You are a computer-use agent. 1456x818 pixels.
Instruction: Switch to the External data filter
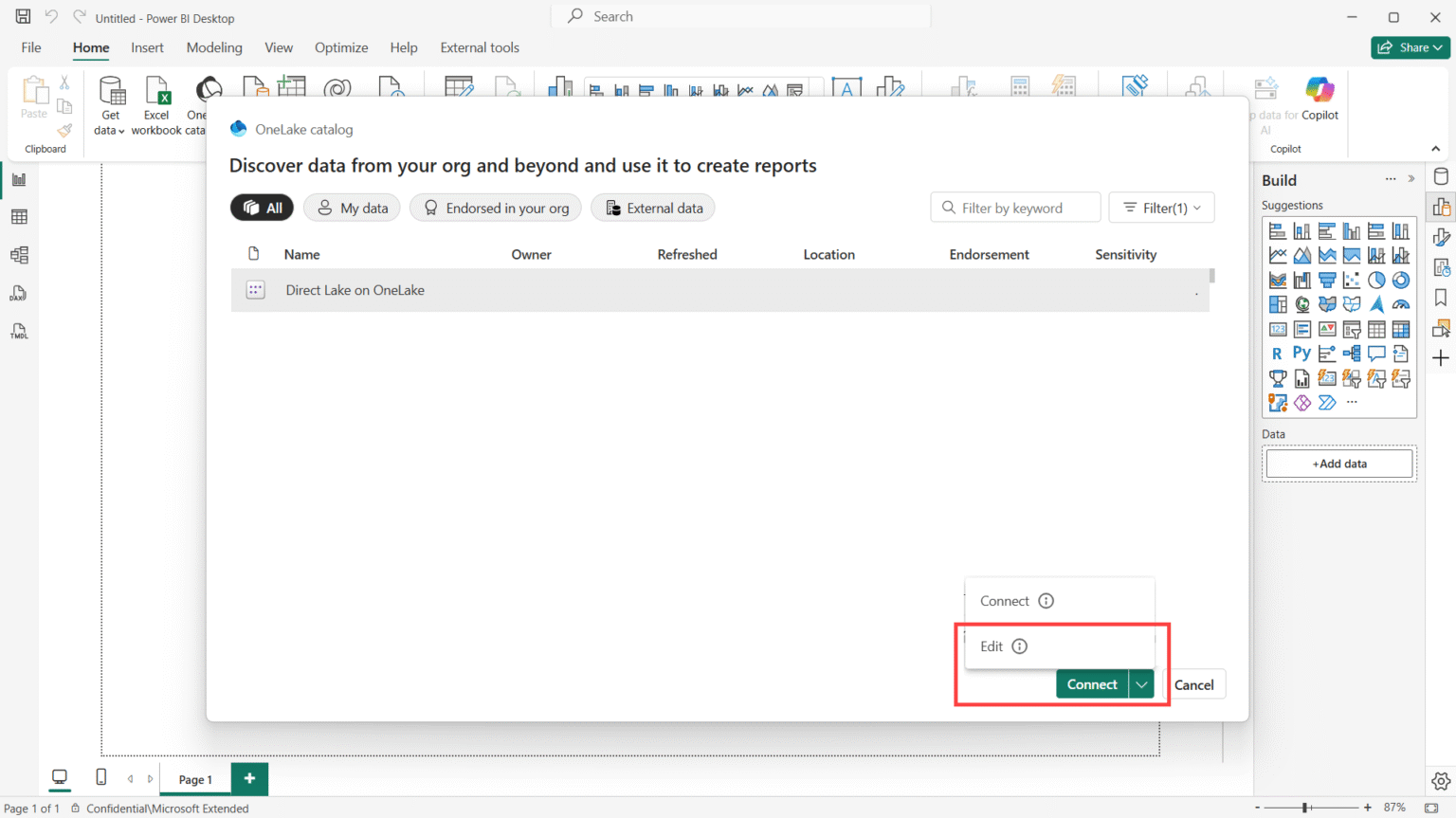click(x=652, y=208)
